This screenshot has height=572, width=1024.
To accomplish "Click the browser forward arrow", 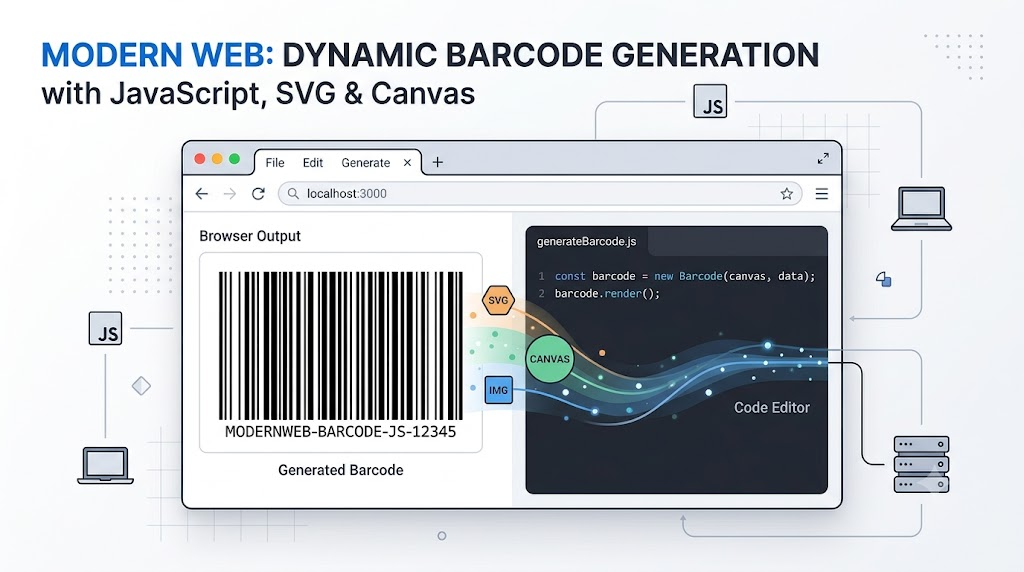I will point(230,193).
